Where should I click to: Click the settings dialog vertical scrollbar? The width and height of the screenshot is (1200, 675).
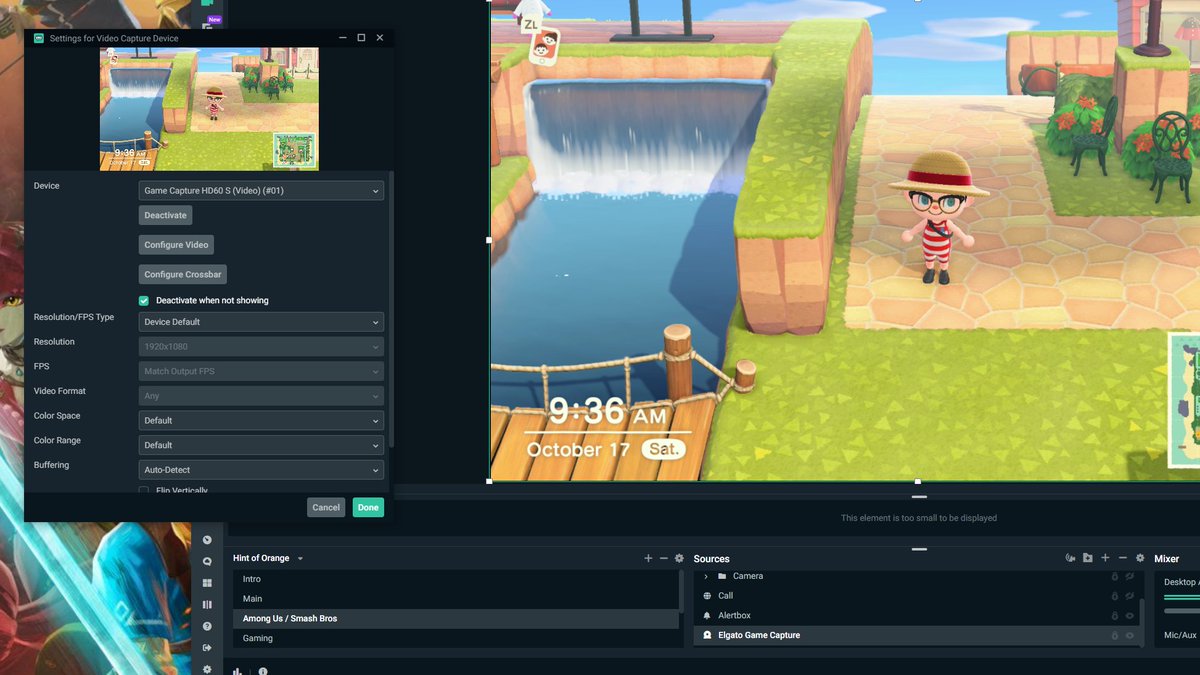click(391, 309)
